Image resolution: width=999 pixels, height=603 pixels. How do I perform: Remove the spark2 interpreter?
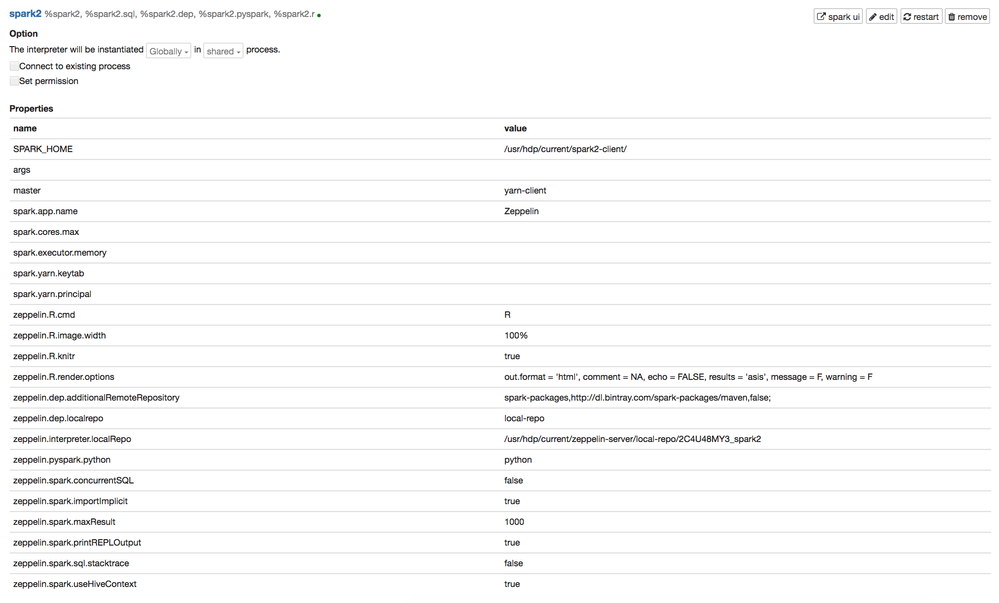click(967, 16)
